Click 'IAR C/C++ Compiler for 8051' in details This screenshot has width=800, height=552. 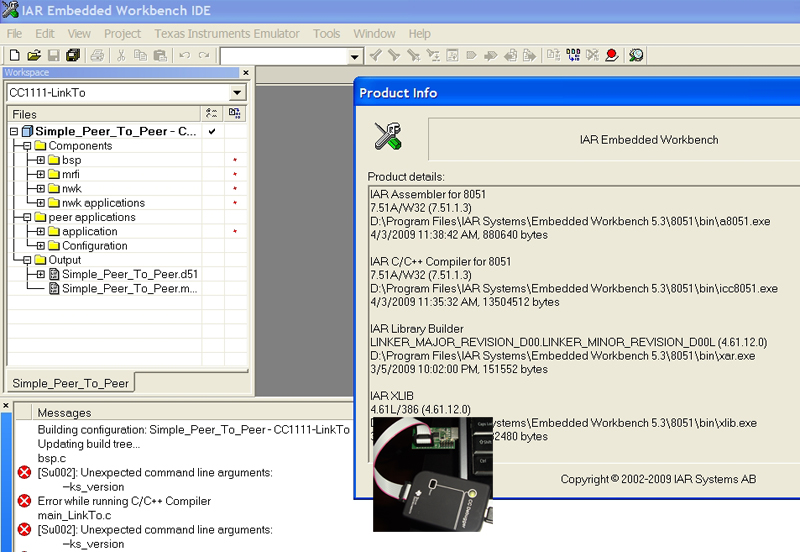441,262
